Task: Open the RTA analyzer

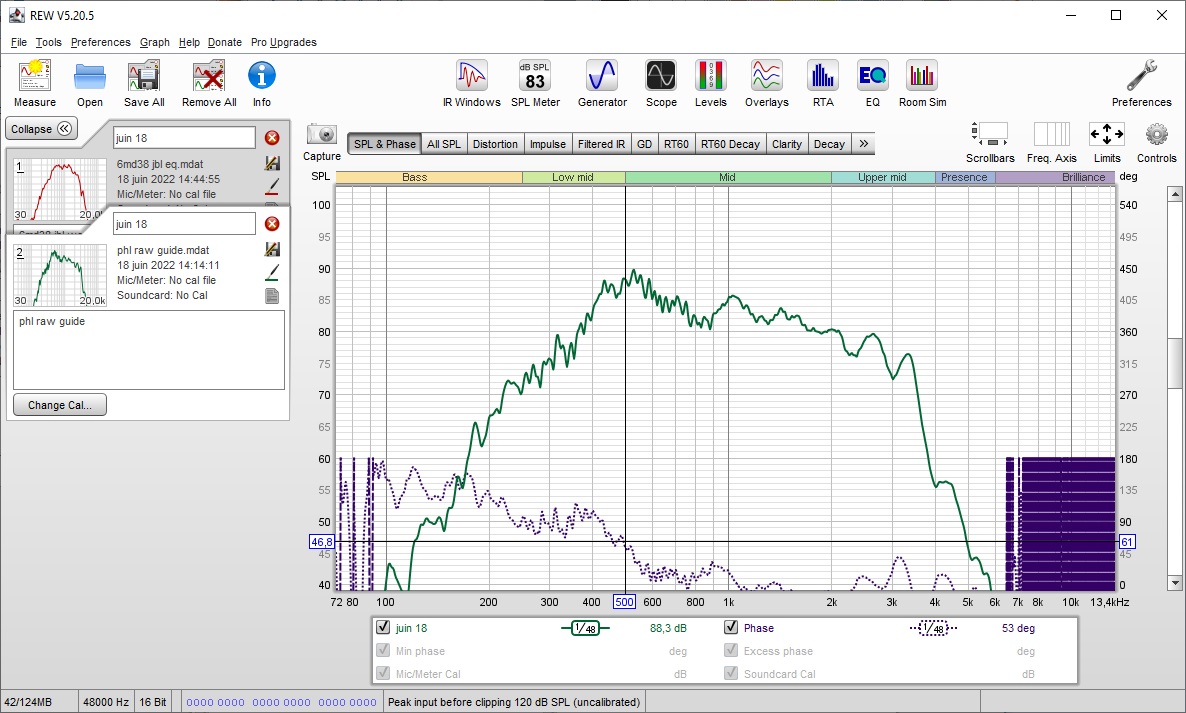Action: tap(823, 83)
